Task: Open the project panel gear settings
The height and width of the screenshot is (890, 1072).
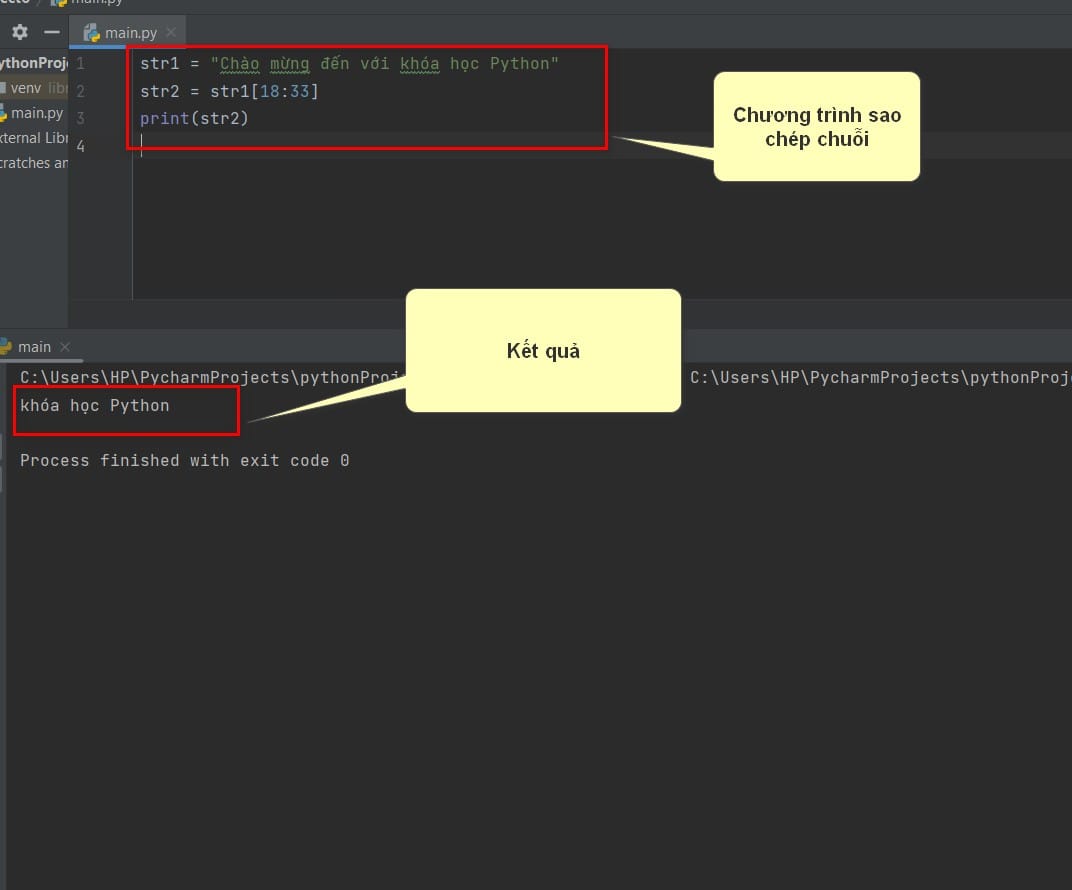Action: point(20,32)
